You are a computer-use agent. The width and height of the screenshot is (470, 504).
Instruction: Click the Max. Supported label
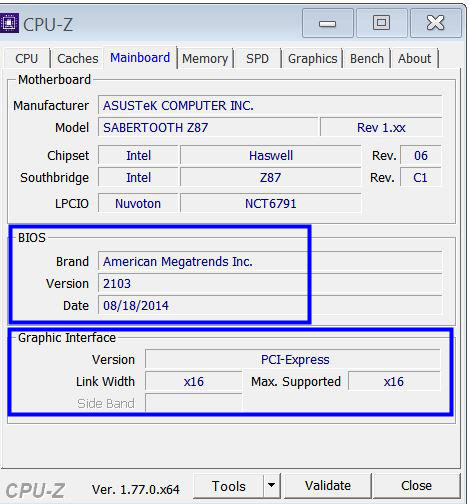pos(296,381)
